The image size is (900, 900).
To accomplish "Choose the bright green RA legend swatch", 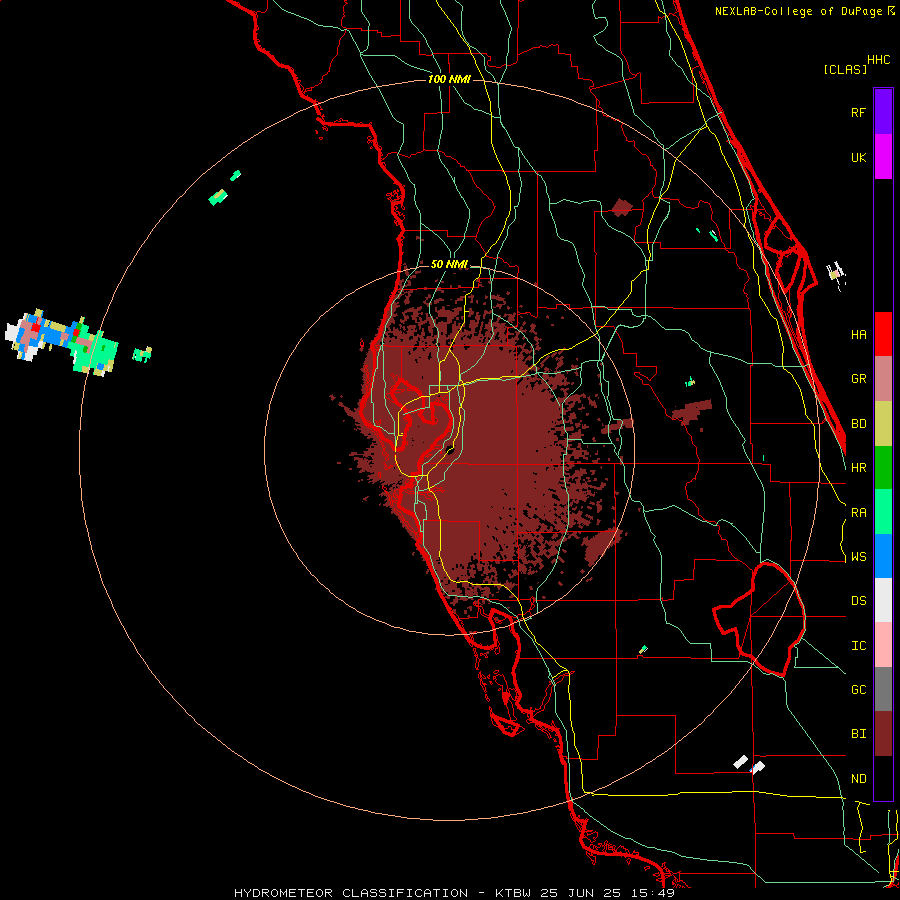I will click(883, 512).
